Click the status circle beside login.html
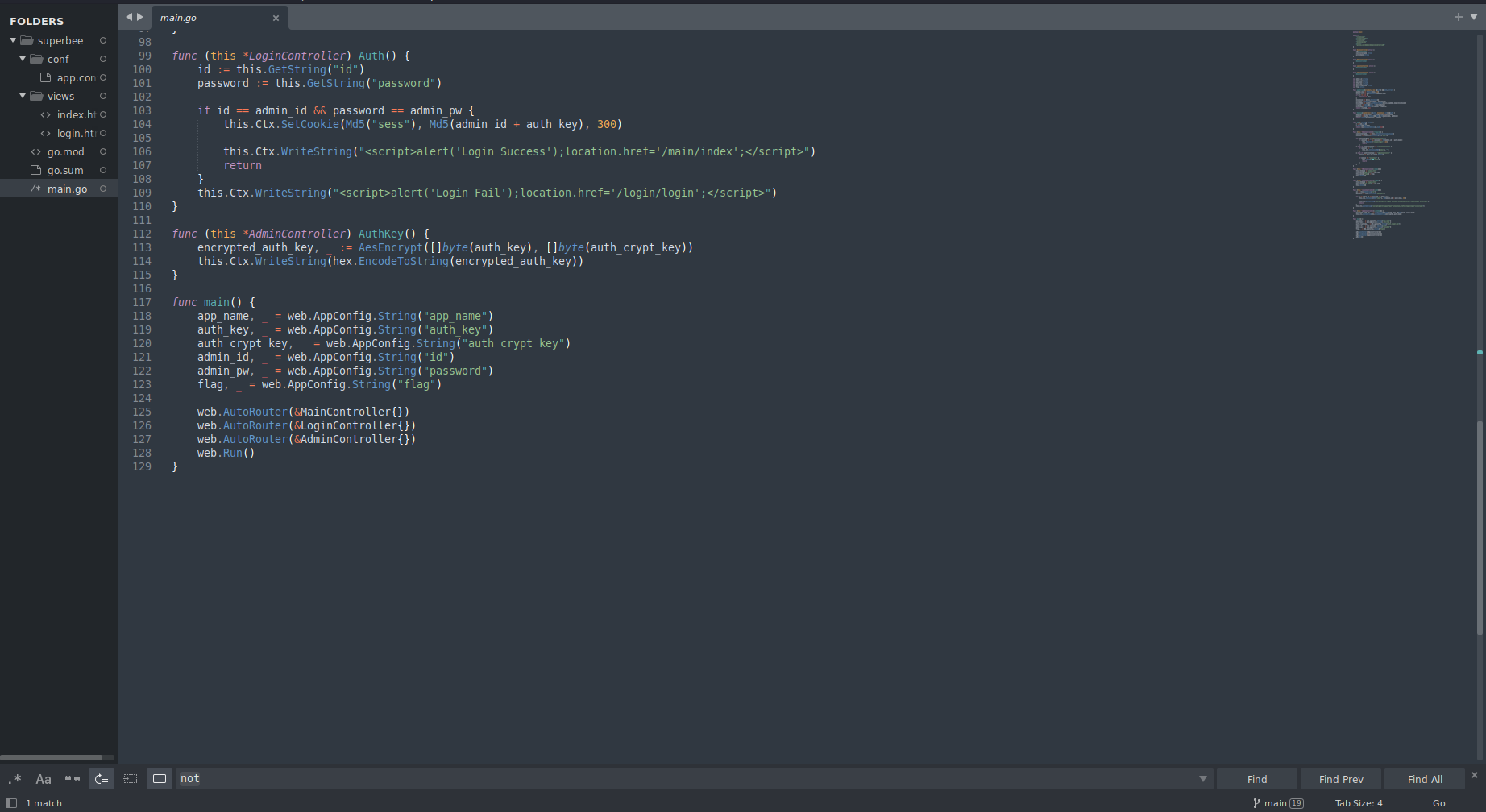Viewport: 1486px width, 812px height. click(103, 133)
